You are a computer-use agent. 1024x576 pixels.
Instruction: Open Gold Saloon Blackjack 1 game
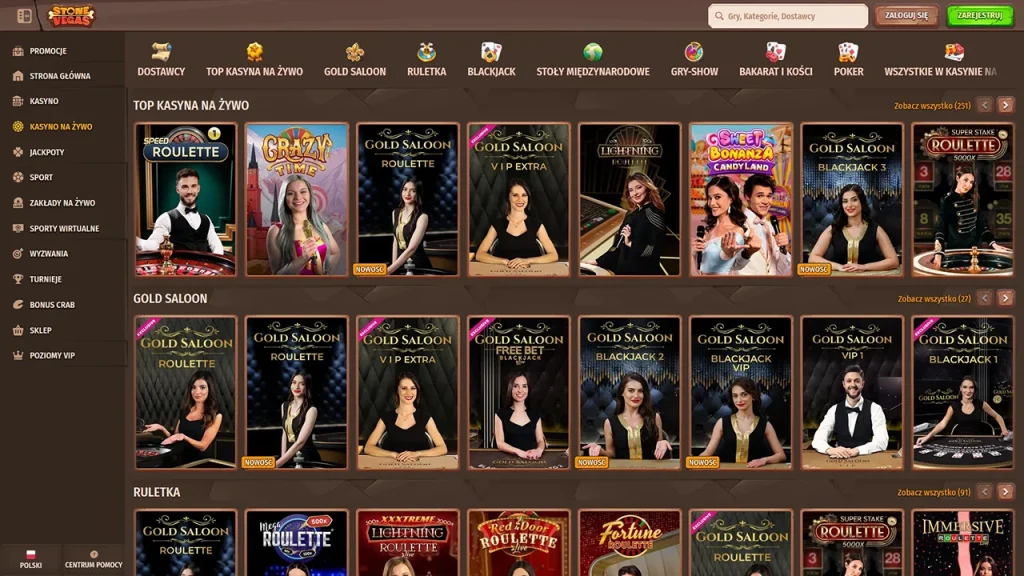pyautogui.click(x=963, y=392)
